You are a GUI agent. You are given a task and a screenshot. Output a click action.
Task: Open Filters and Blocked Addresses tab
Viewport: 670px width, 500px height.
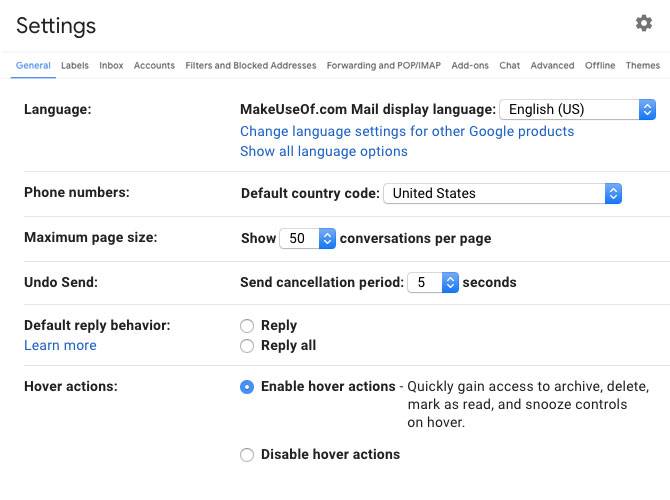[251, 66]
